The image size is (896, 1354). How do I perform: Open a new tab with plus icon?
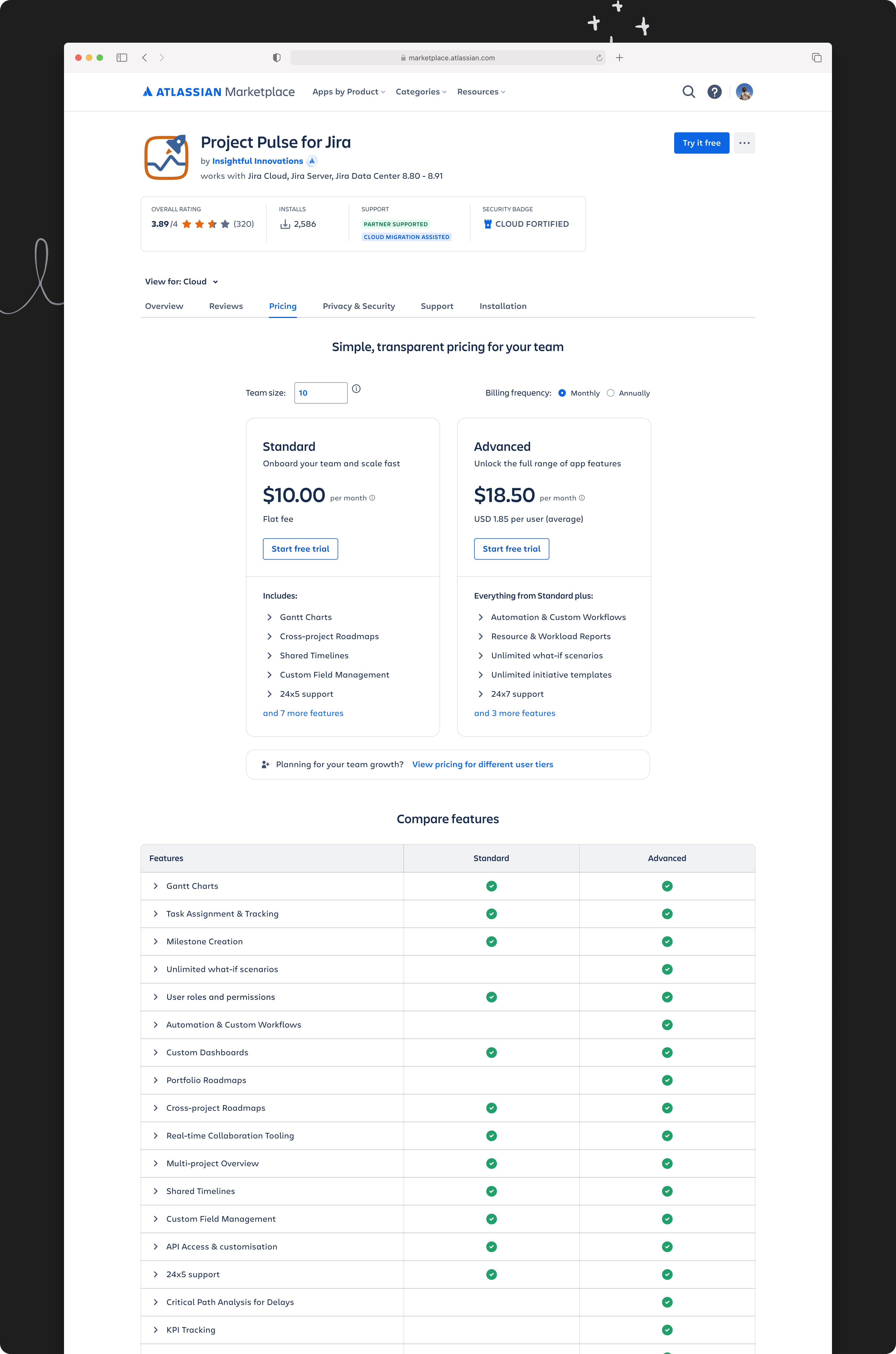pos(619,58)
